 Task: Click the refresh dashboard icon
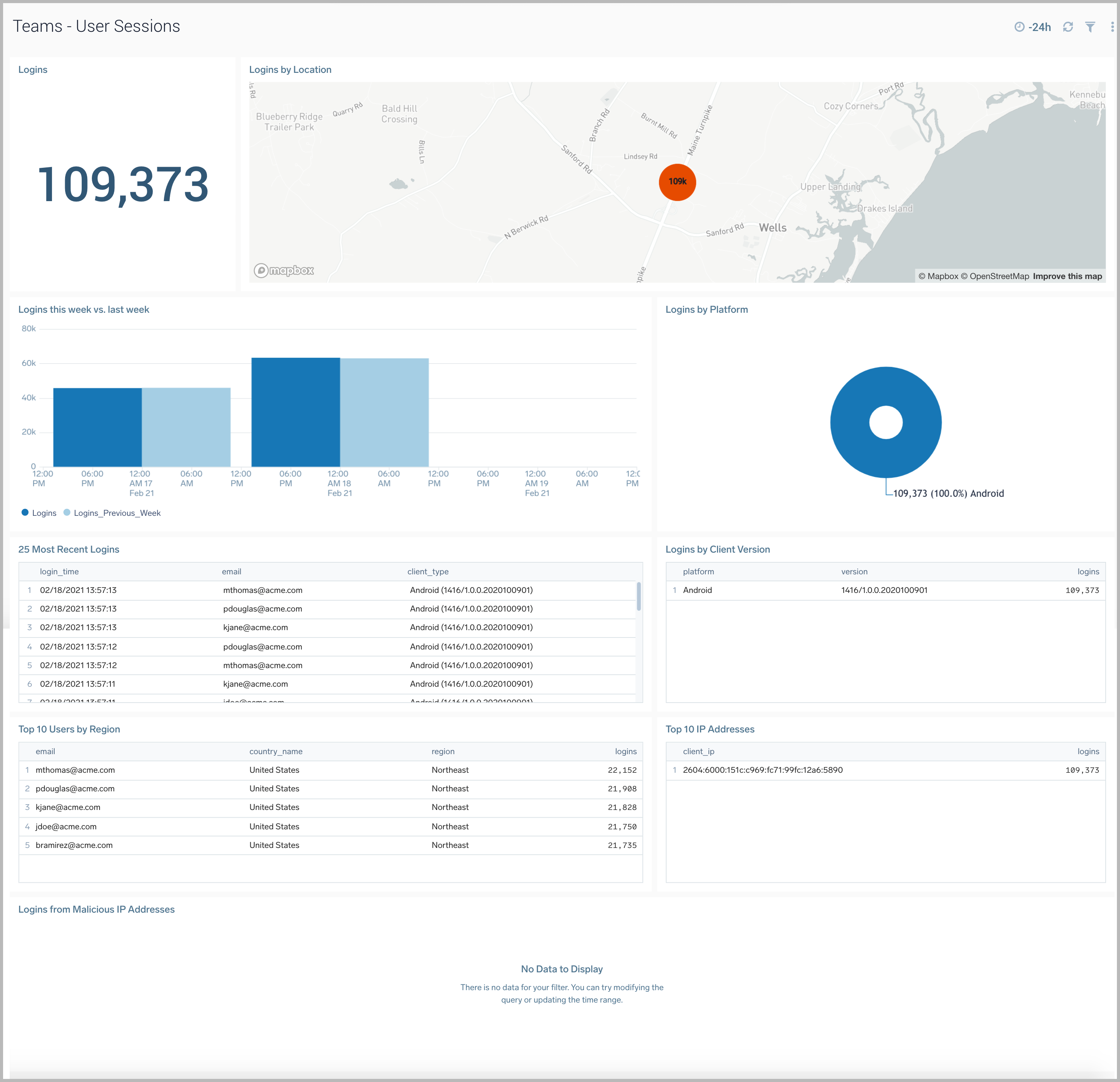coord(1067,27)
